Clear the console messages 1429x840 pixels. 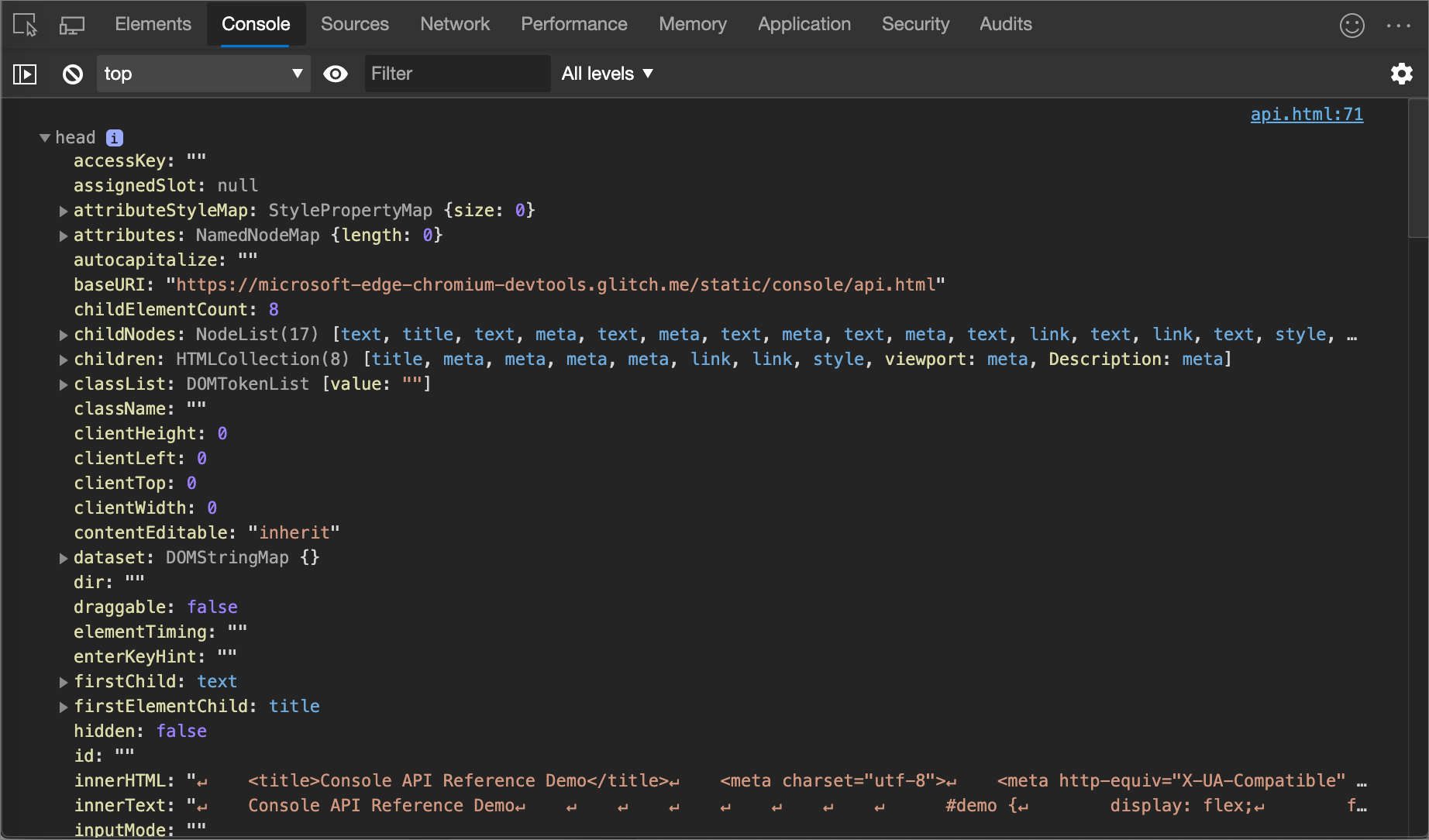click(x=72, y=74)
